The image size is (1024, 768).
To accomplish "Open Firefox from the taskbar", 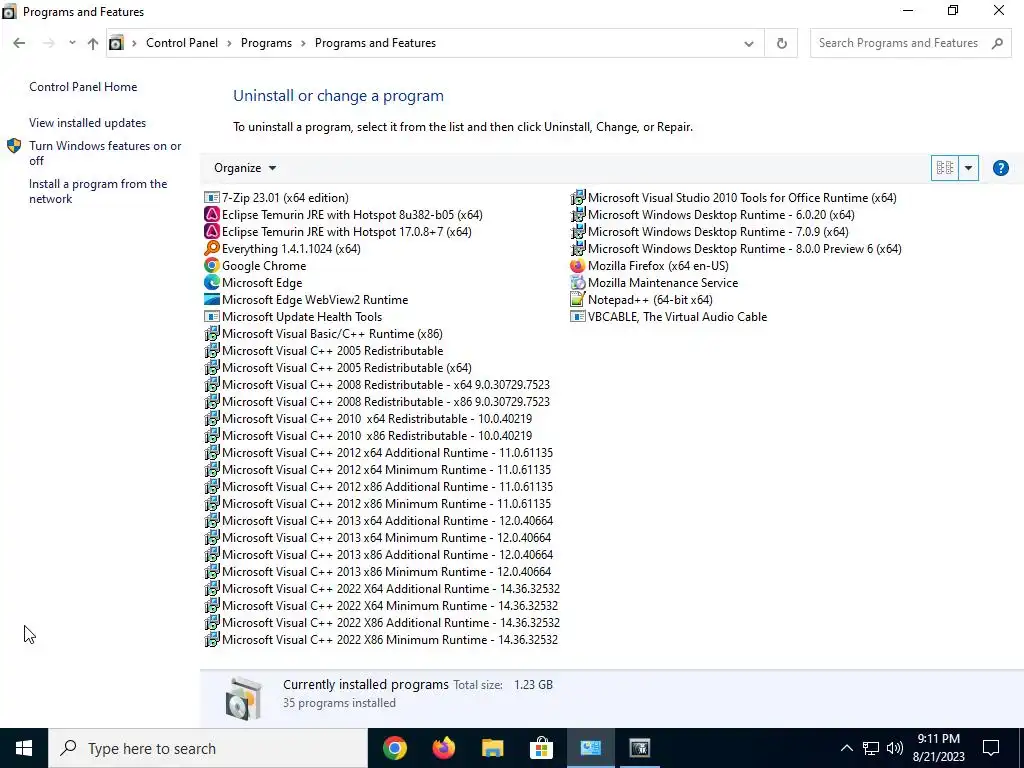I will [x=443, y=748].
